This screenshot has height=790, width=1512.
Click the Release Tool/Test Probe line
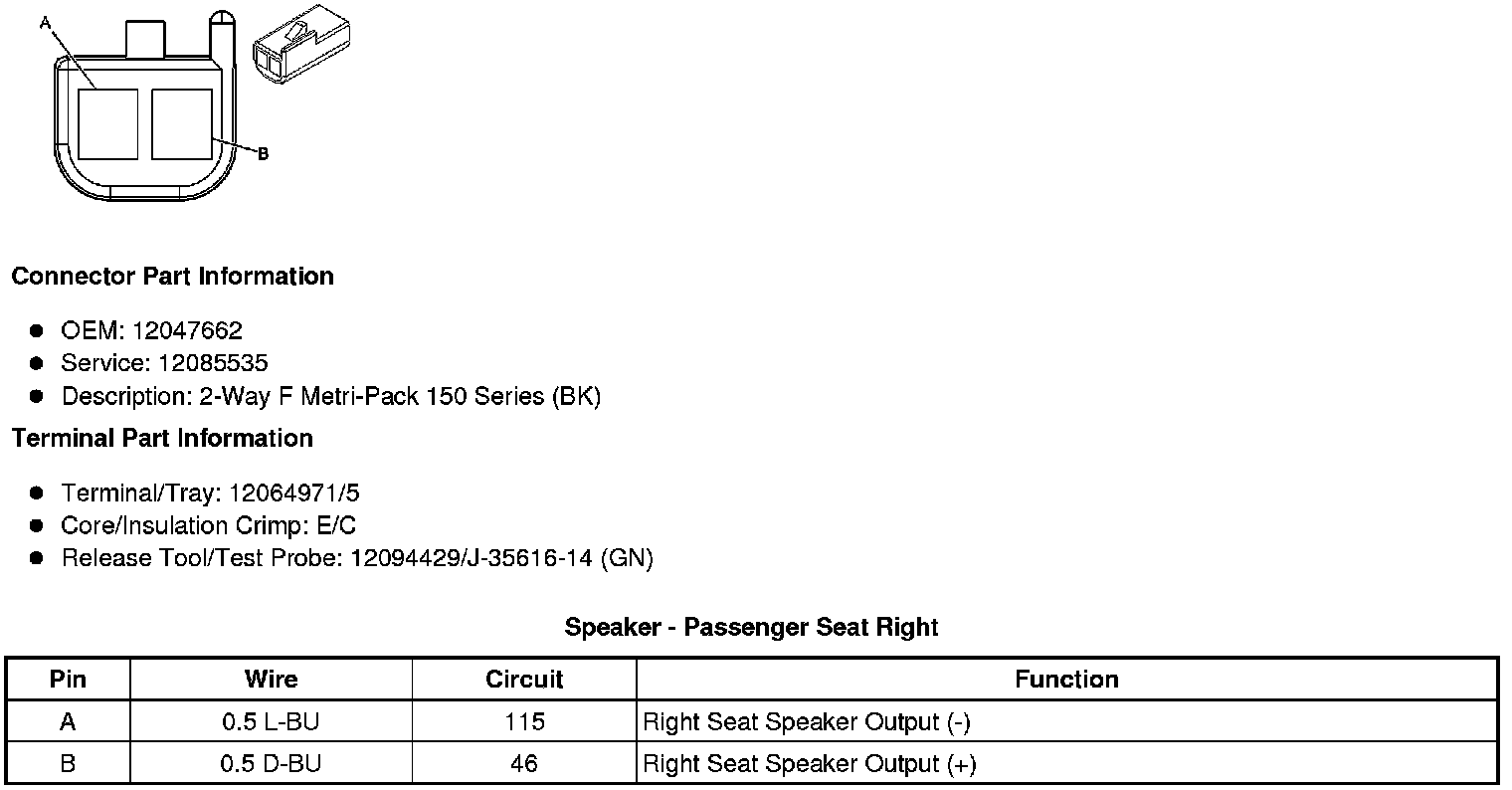click(357, 558)
